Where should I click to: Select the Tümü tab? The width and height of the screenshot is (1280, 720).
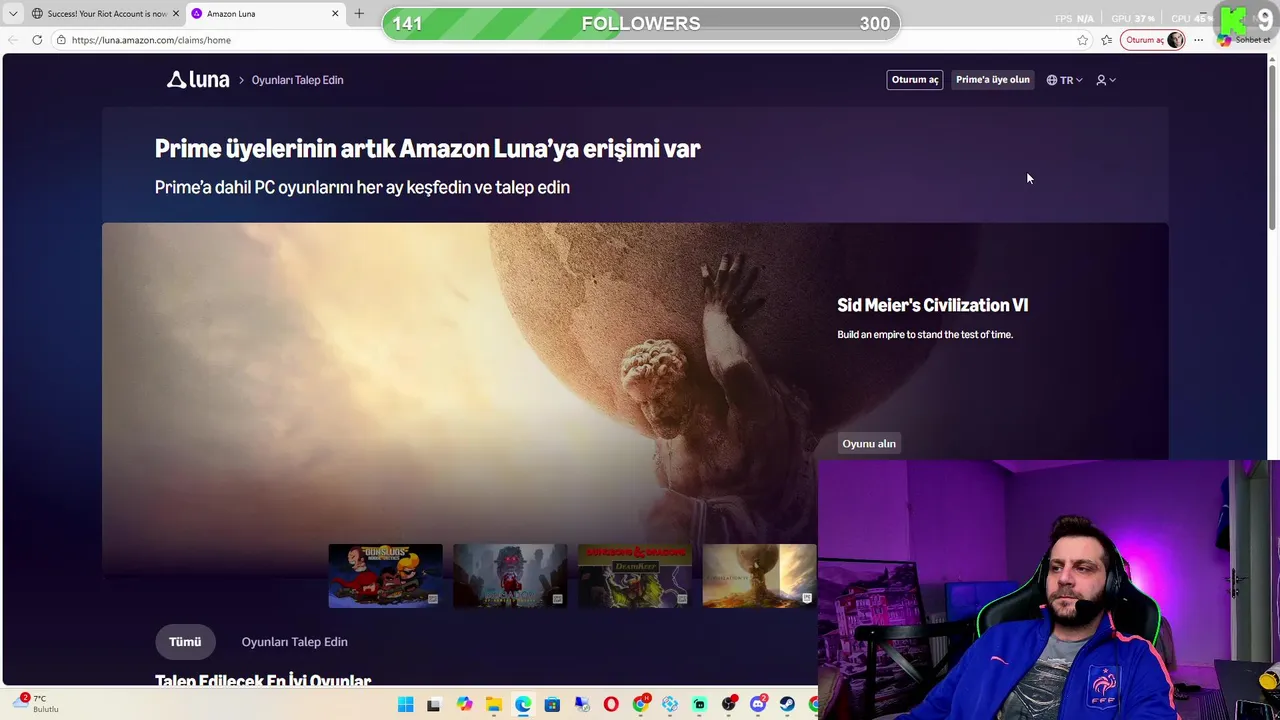click(185, 642)
